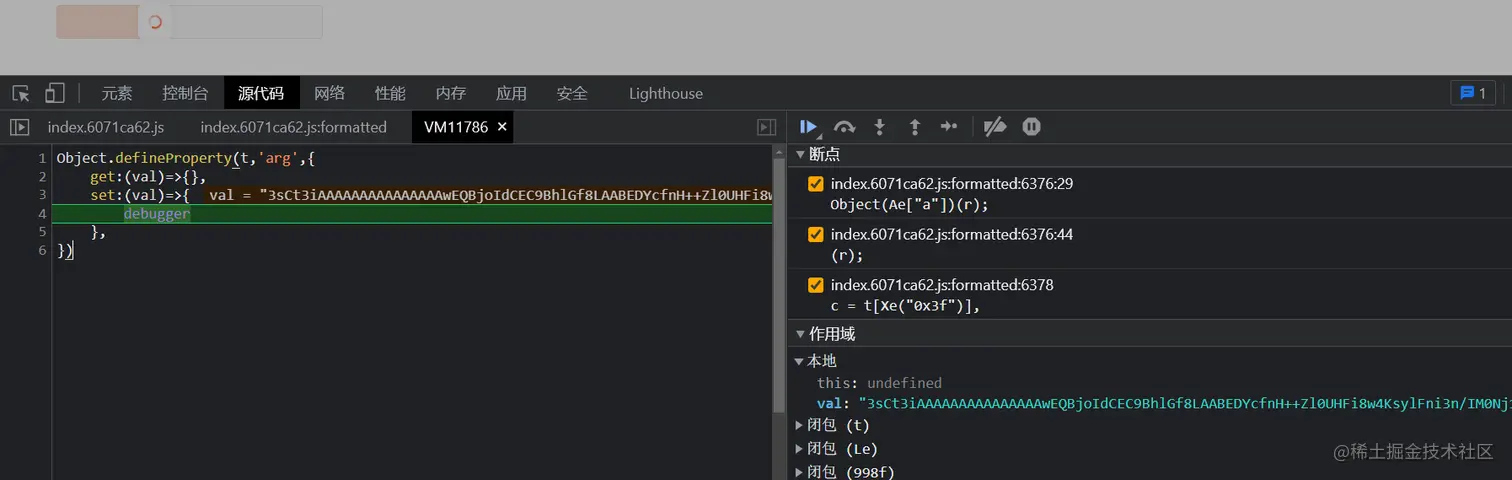The width and height of the screenshot is (1512, 480).
Task: Open the 安全 panel
Action: [x=572, y=93]
